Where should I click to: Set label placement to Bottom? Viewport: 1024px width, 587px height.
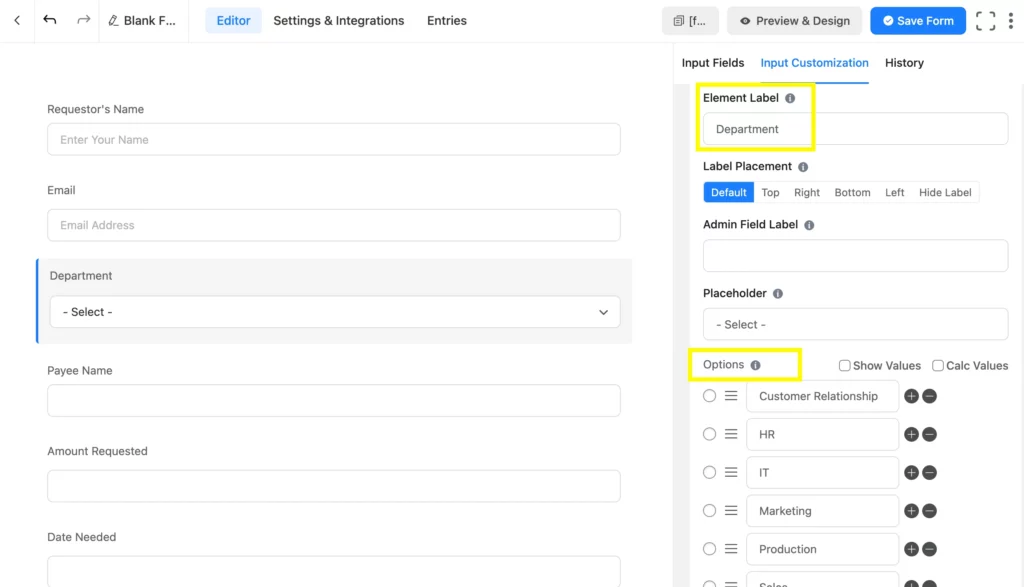tap(852, 192)
